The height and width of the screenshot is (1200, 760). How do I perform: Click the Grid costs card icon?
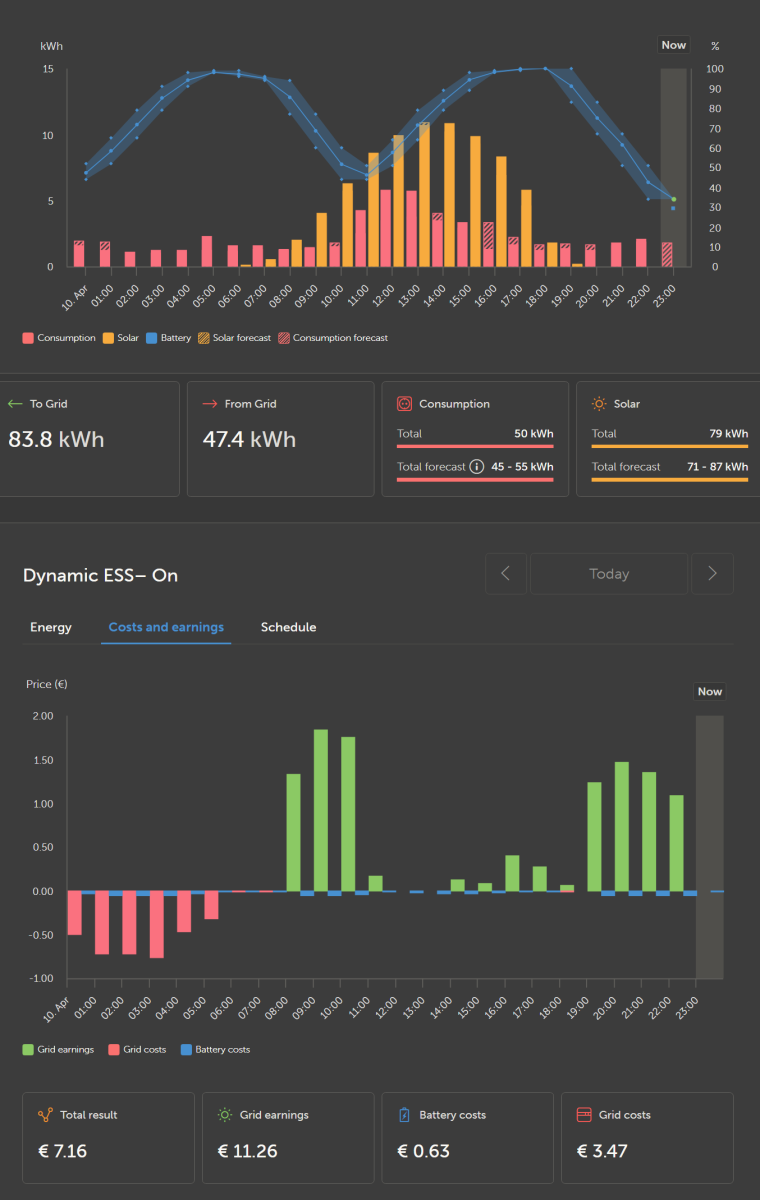tap(584, 1115)
